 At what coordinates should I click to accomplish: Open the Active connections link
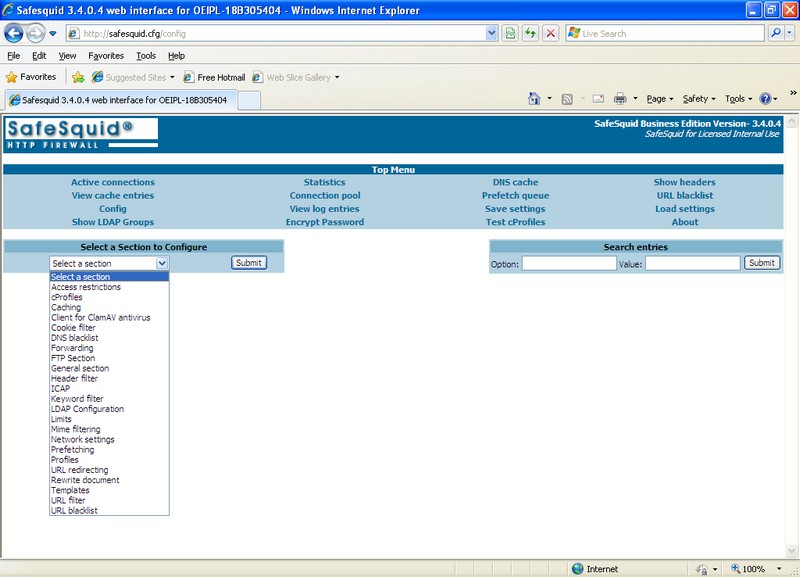(113, 182)
